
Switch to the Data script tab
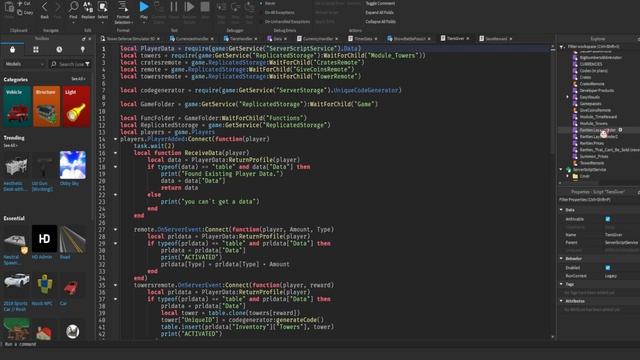click(277, 39)
